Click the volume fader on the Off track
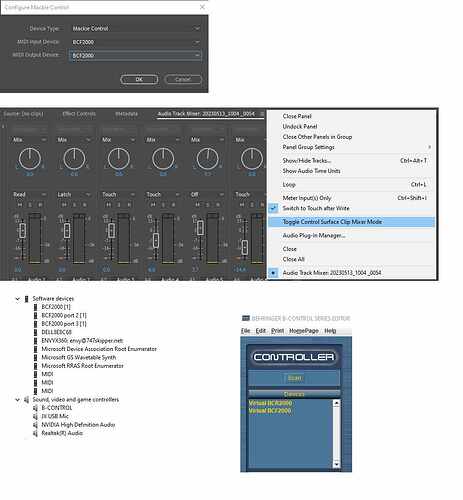Image resolution: width=463 pixels, height=500 pixels. (x=200, y=228)
